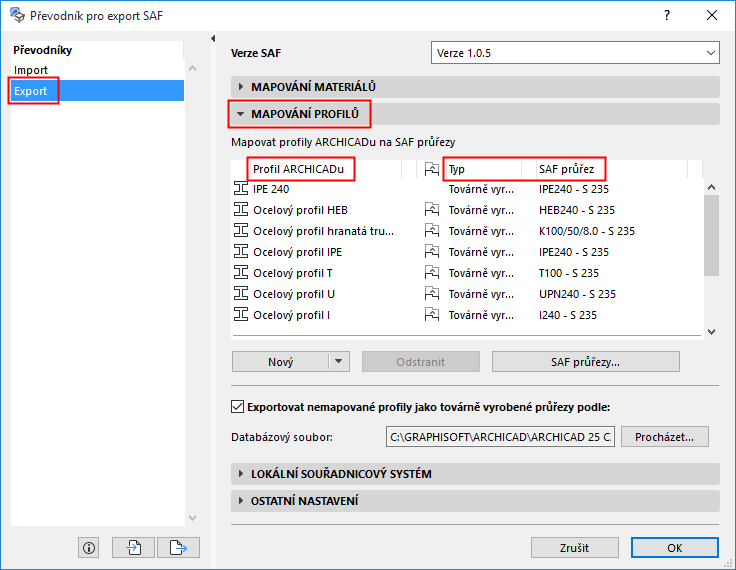This screenshot has height=570, width=736.
Task: Click the info icon button at bottom left
Action: coord(89,547)
